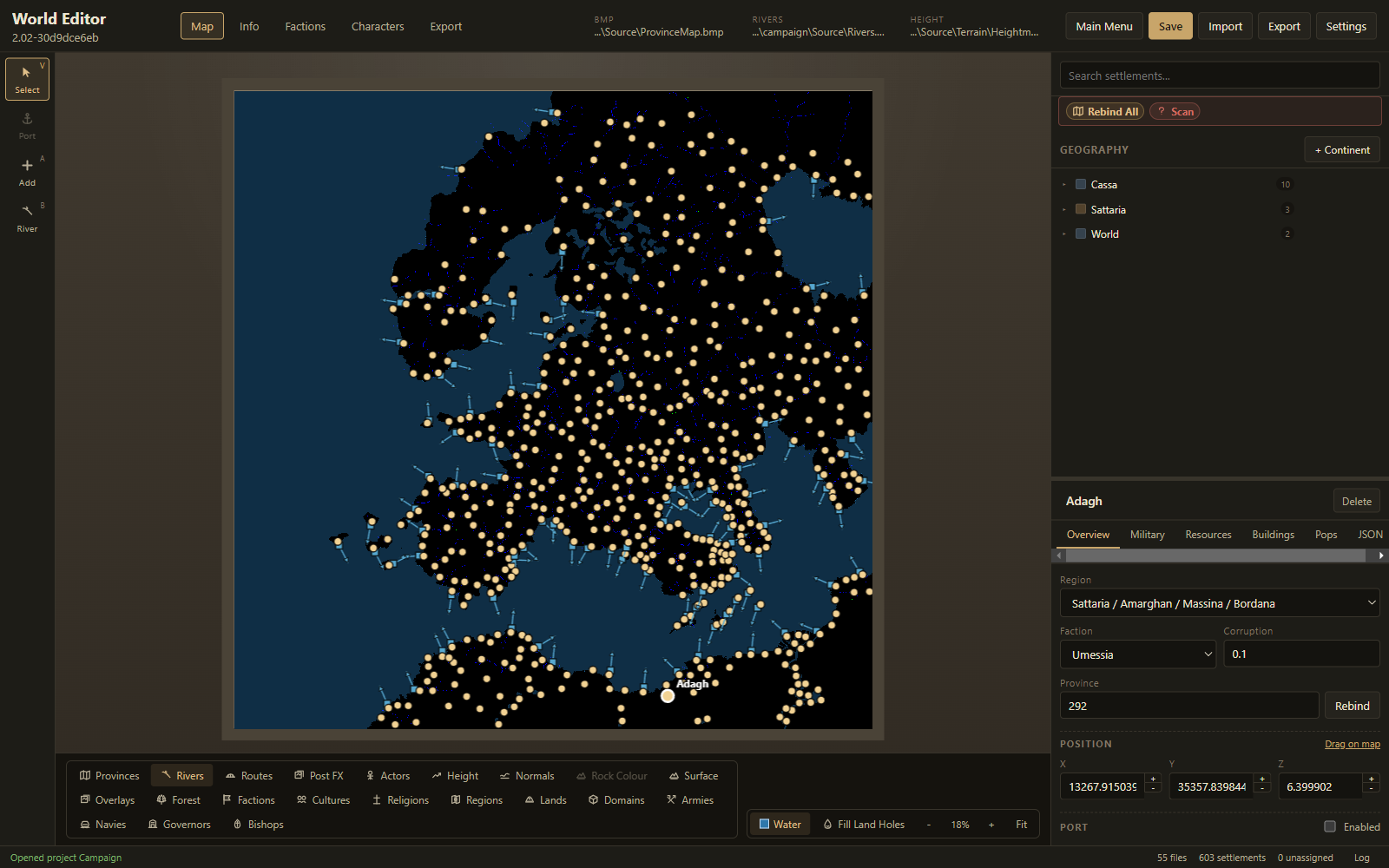The width and height of the screenshot is (1389, 868).
Task: Enable the Armies layer
Action: tap(690, 800)
